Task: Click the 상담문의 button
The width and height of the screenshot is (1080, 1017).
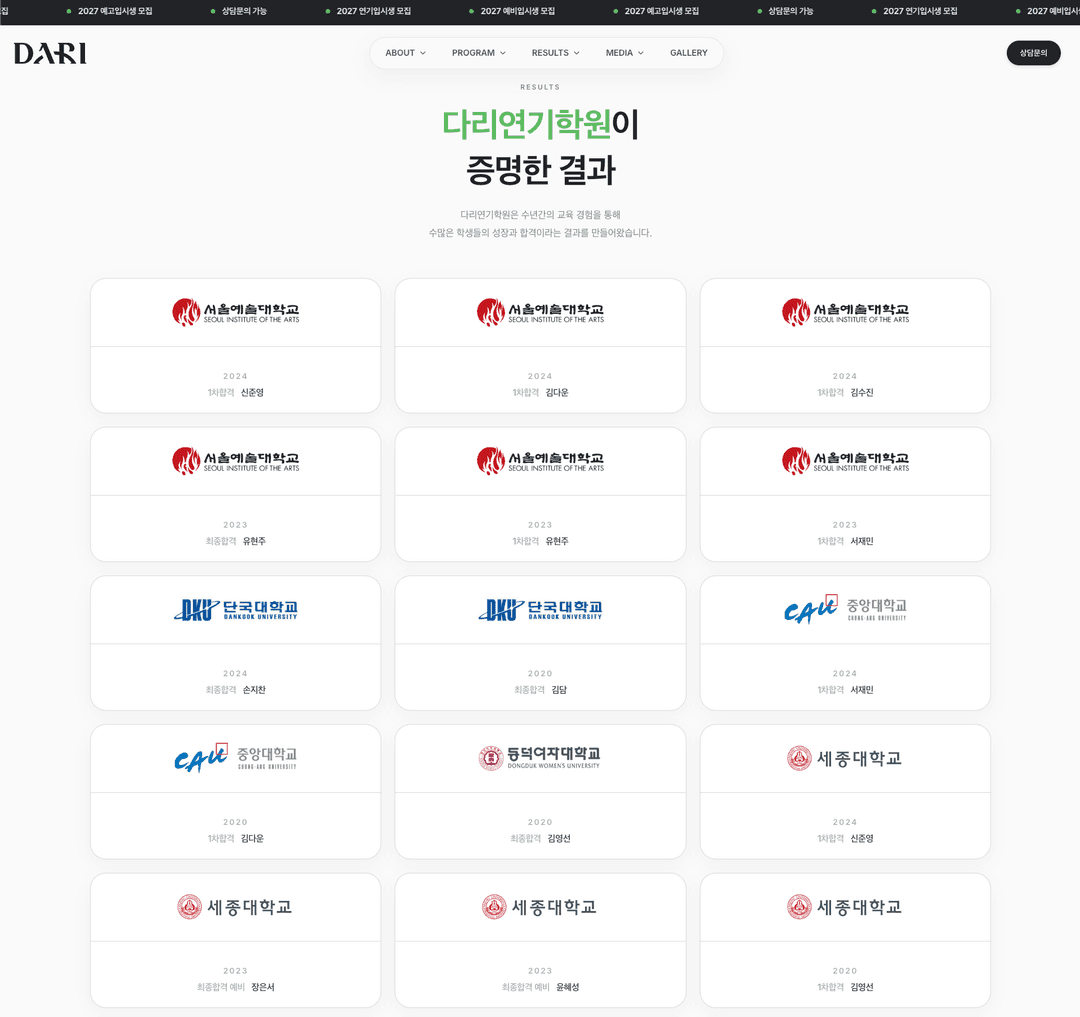Action: coord(1033,52)
